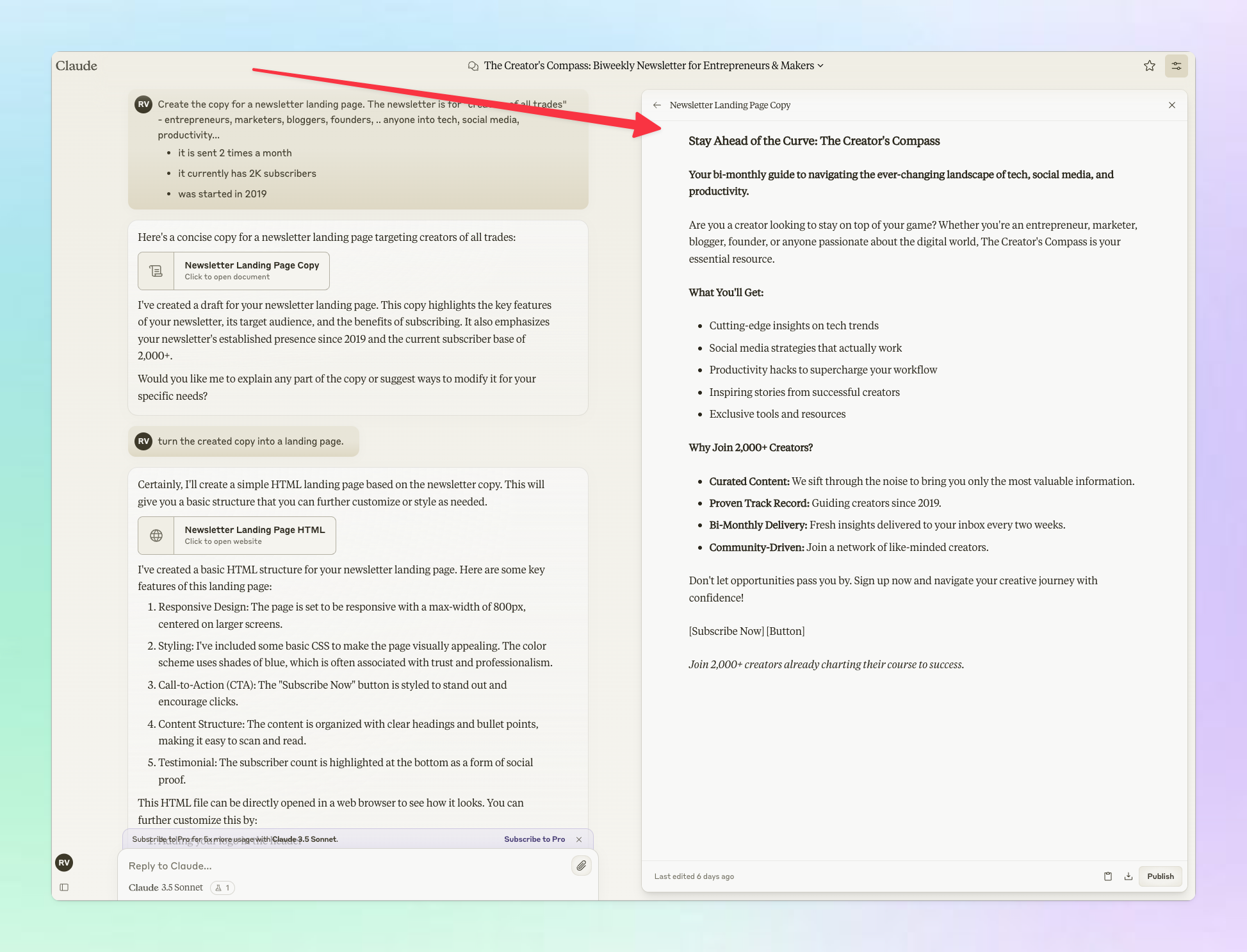Download the Newsletter Landing Page Copy
The width and height of the screenshot is (1247, 952).
pyautogui.click(x=1129, y=876)
